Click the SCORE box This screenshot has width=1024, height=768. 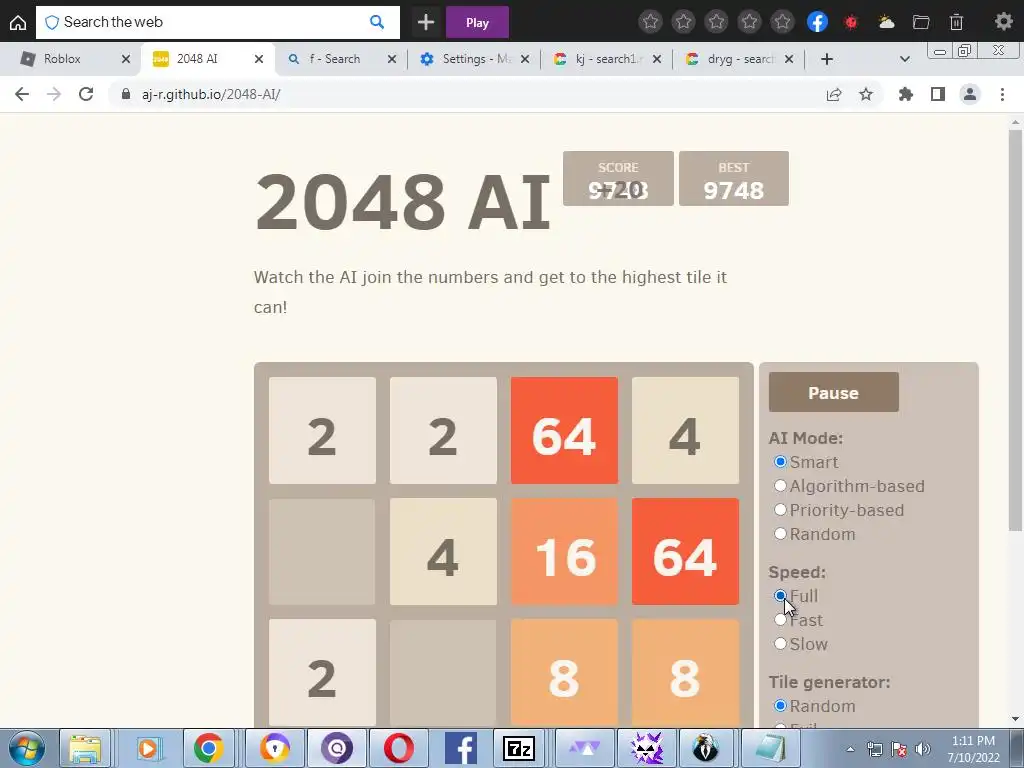coord(618,178)
